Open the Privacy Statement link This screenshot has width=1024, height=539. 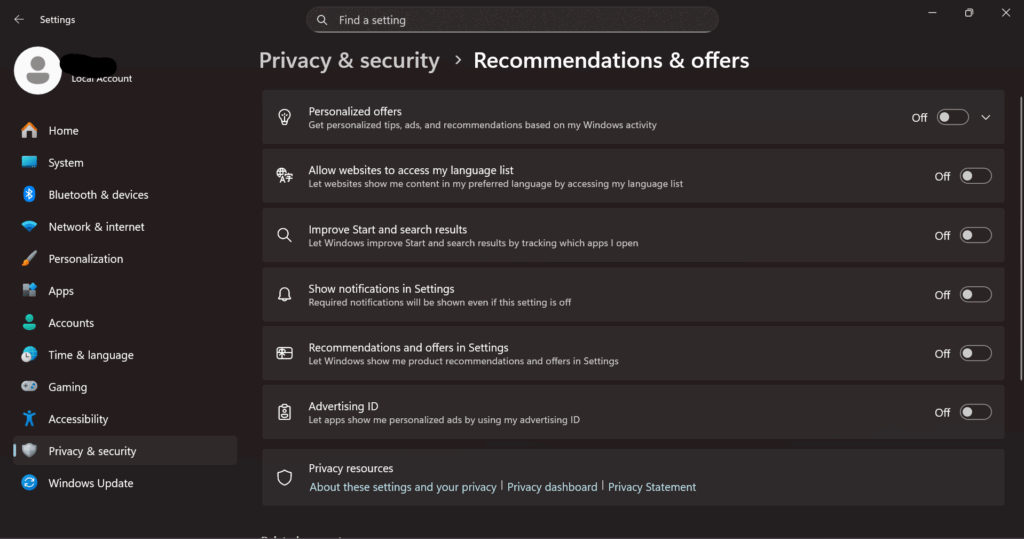pos(652,487)
